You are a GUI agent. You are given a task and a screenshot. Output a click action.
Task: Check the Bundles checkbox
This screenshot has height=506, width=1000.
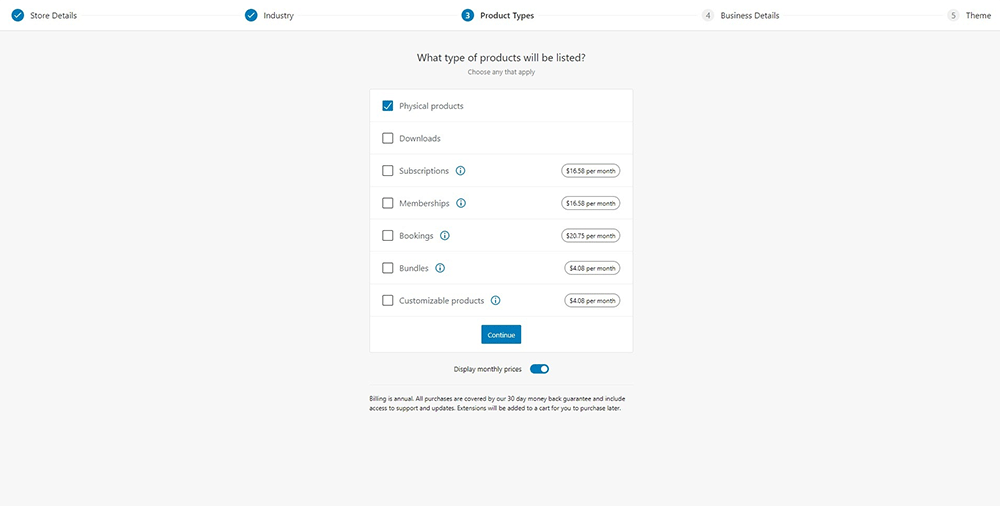click(x=388, y=268)
